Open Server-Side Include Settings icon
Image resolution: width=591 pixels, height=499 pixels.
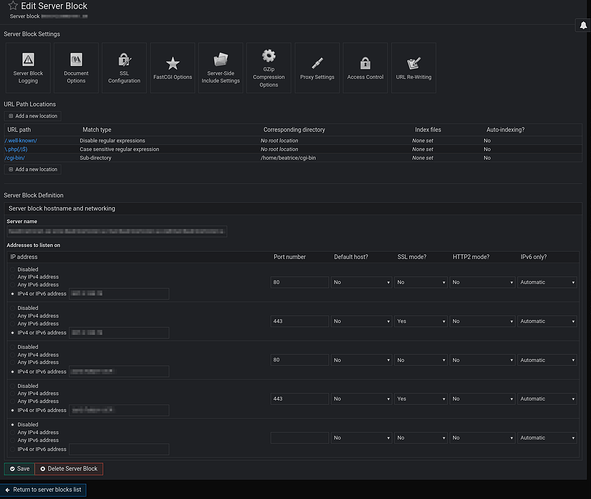pyautogui.click(x=220, y=68)
